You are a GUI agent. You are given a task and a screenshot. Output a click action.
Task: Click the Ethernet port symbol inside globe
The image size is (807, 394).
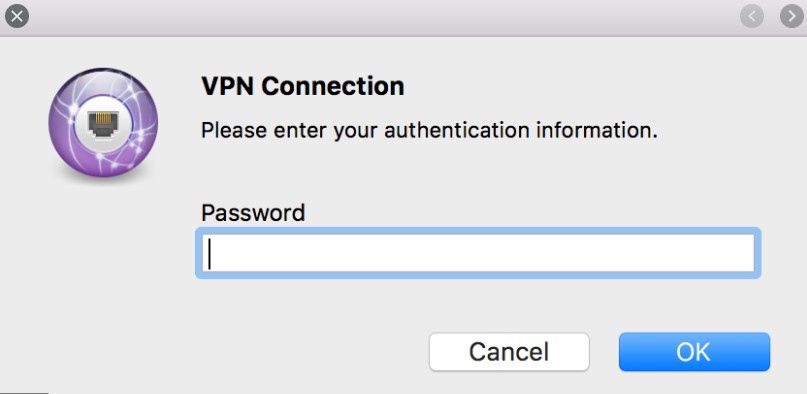click(103, 122)
